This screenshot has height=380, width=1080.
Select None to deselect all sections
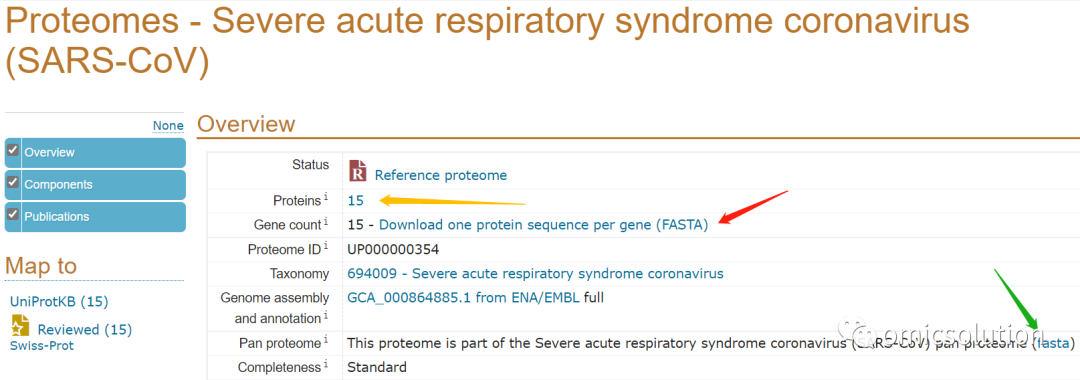(168, 125)
